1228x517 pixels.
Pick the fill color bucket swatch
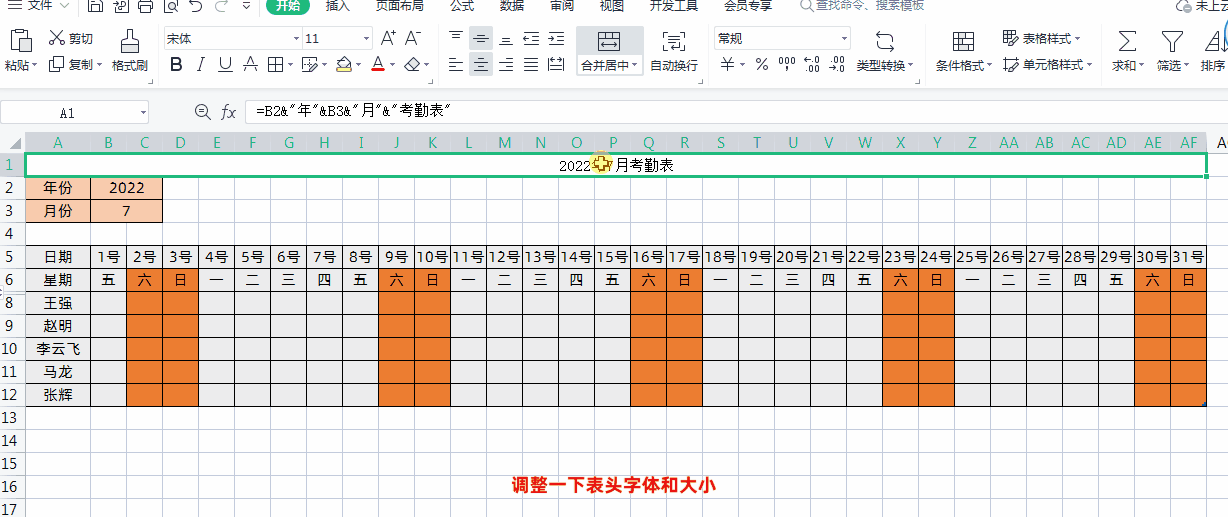[x=344, y=65]
